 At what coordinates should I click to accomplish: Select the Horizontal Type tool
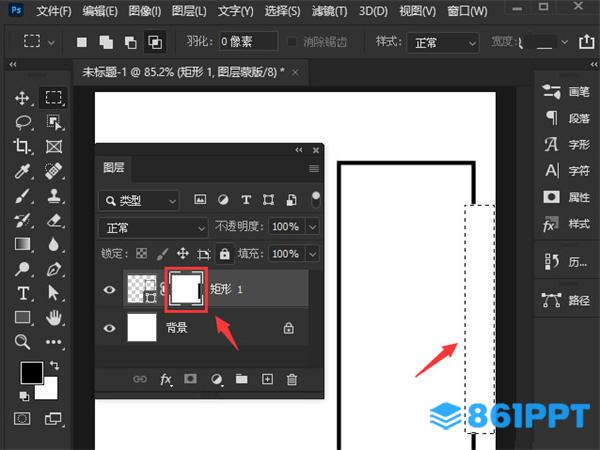[x=23, y=293]
